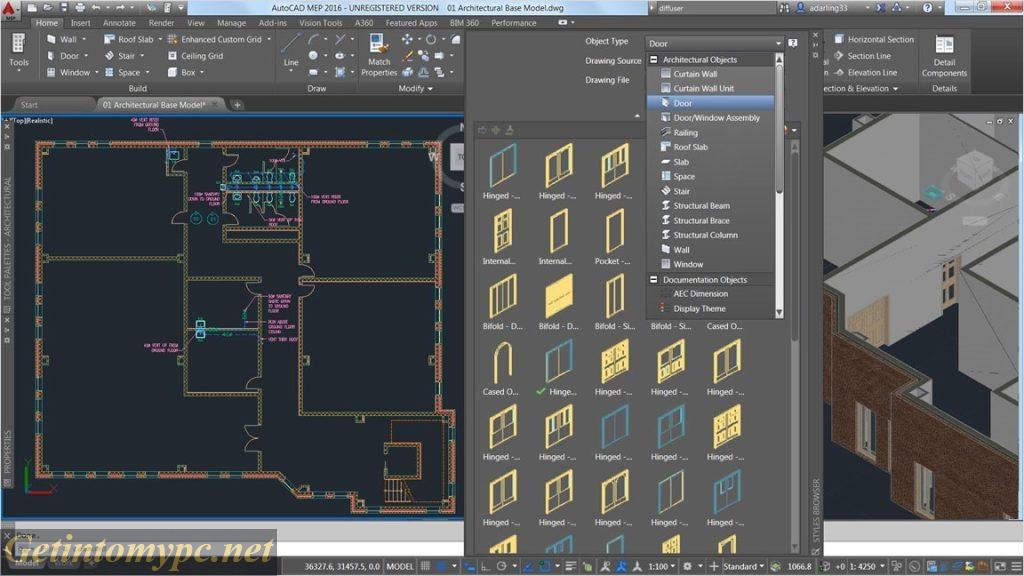Switch to the Render ribbon tab
The width and height of the screenshot is (1024, 576).
[161, 23]
